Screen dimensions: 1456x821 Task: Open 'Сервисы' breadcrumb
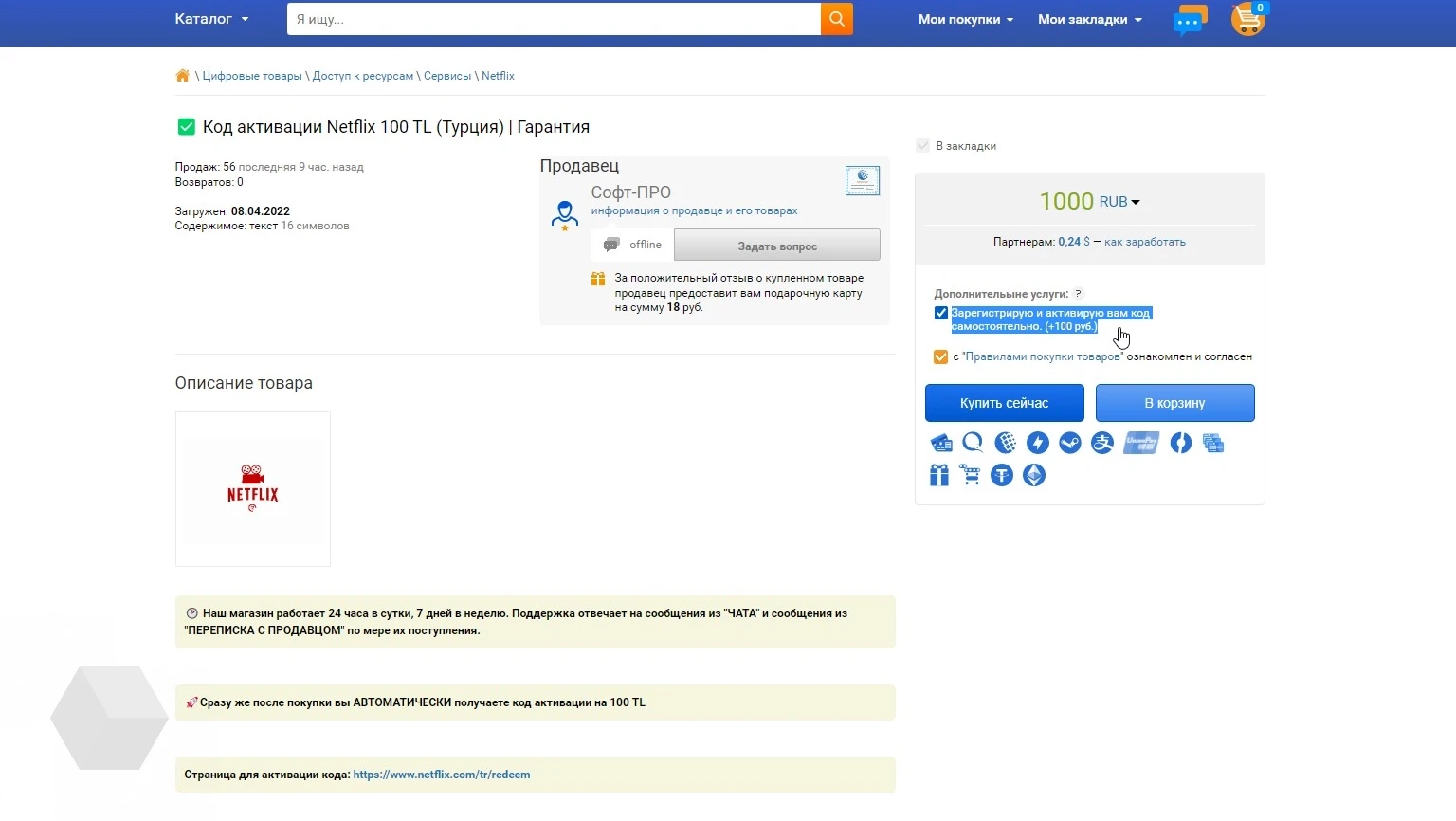(447, 76)
